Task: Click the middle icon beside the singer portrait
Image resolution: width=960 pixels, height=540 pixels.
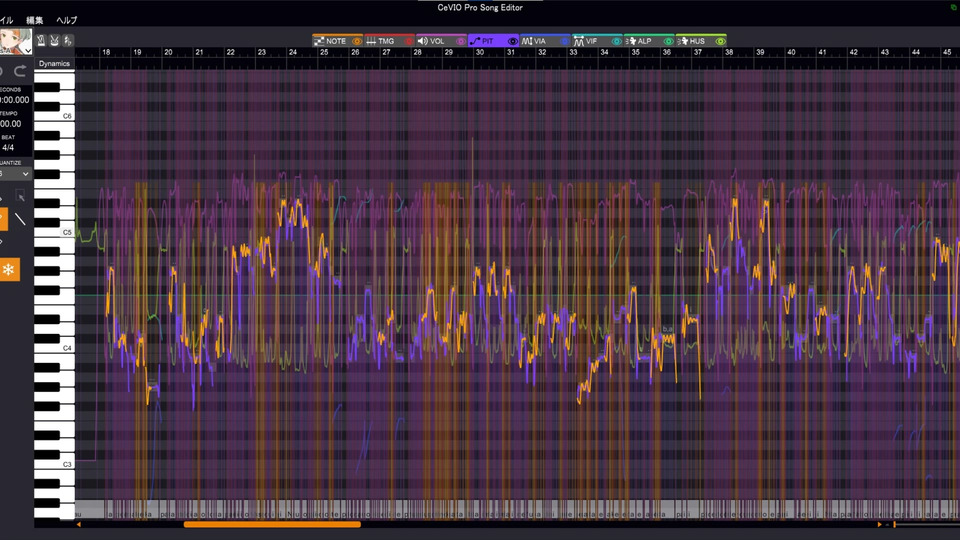Action: [x=54, y=41]
